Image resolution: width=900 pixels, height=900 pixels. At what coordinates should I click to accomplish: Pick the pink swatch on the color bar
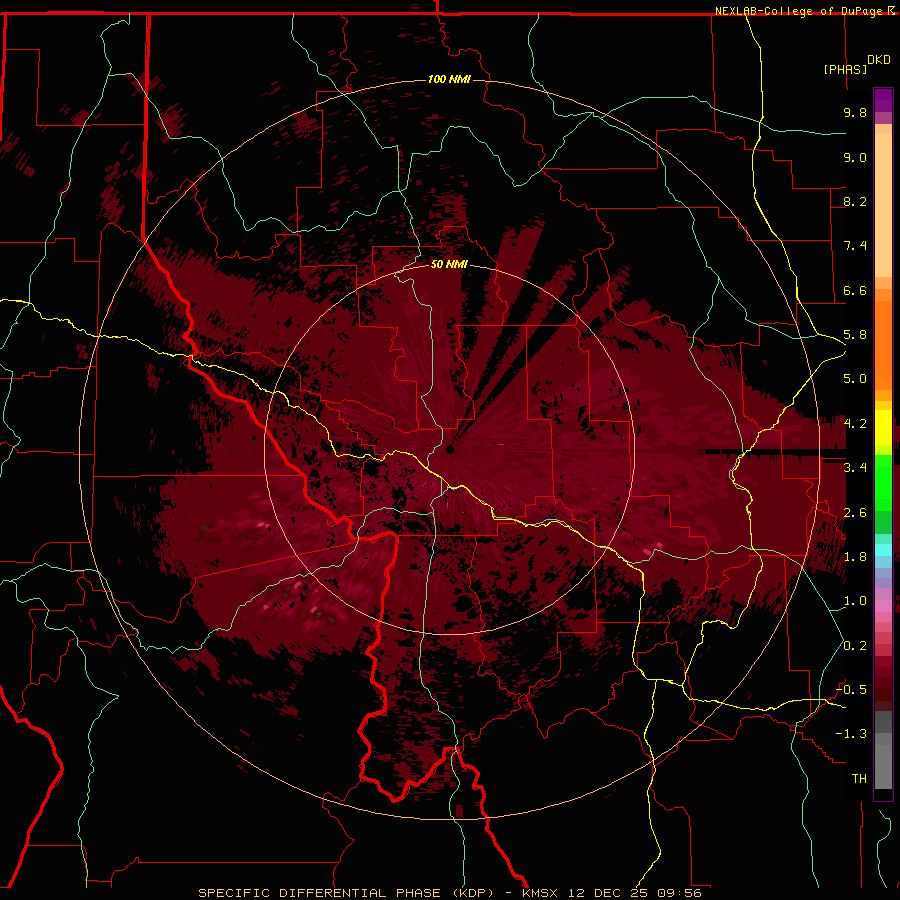[883, 606]
